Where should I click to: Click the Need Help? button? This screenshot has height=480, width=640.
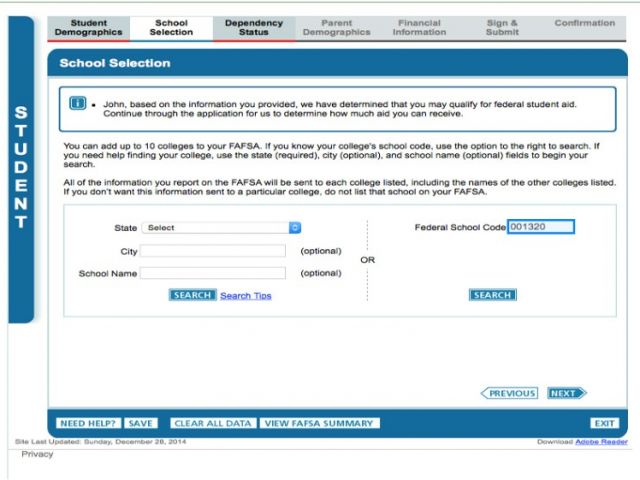coord(88,423)
